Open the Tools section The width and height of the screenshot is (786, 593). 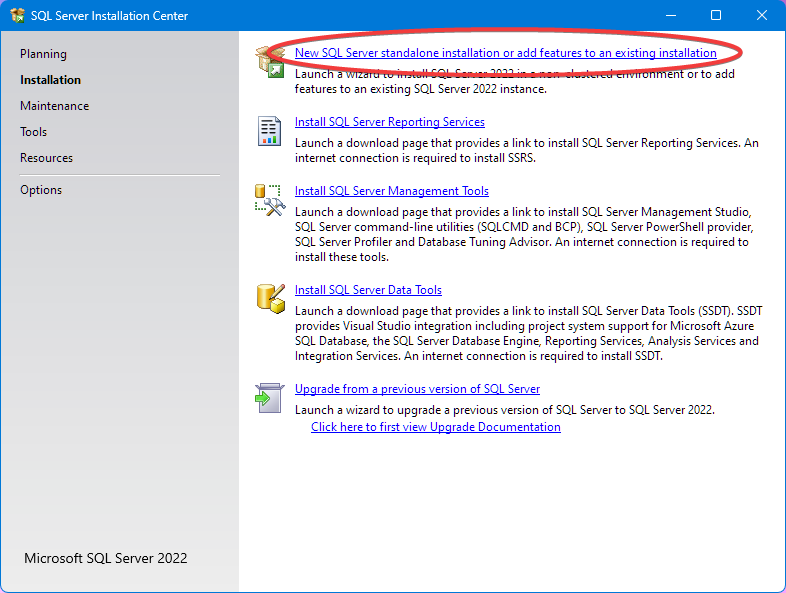point(34,132)
